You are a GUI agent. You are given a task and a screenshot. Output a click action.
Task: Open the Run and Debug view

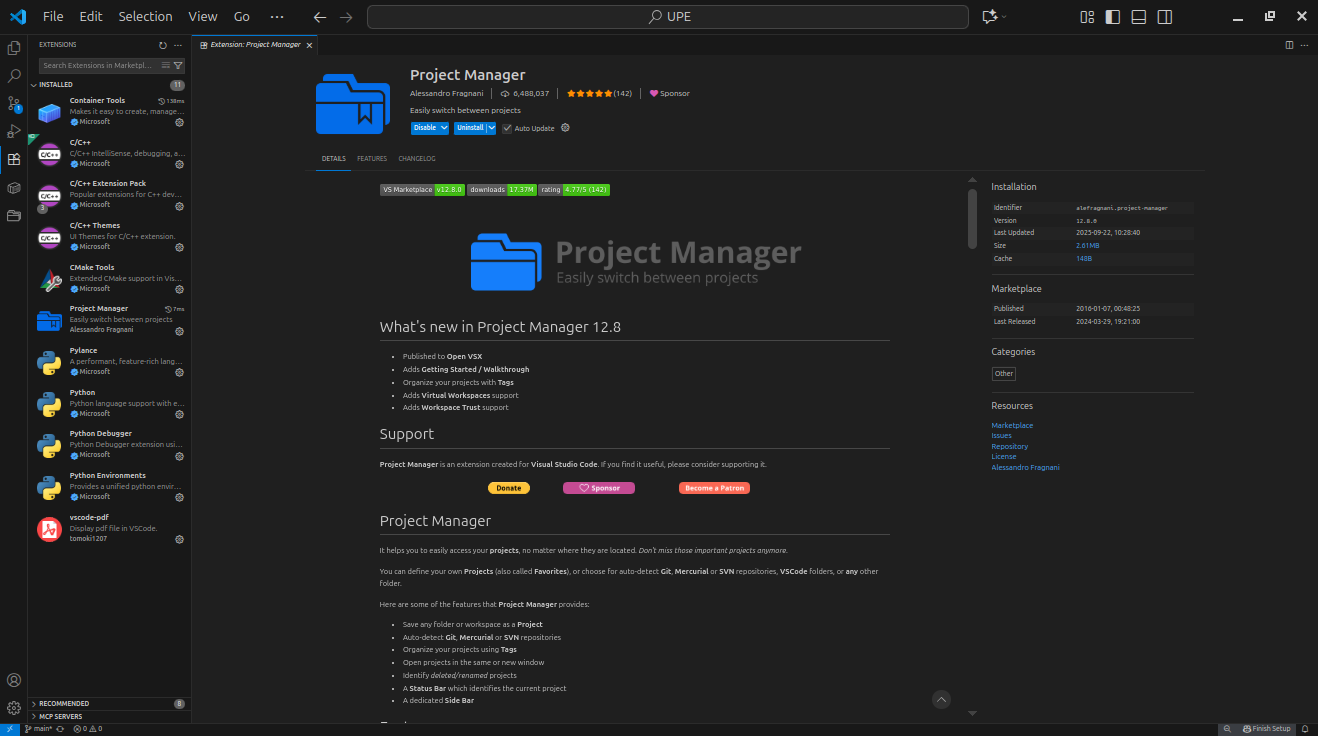(x=13, y=131)
